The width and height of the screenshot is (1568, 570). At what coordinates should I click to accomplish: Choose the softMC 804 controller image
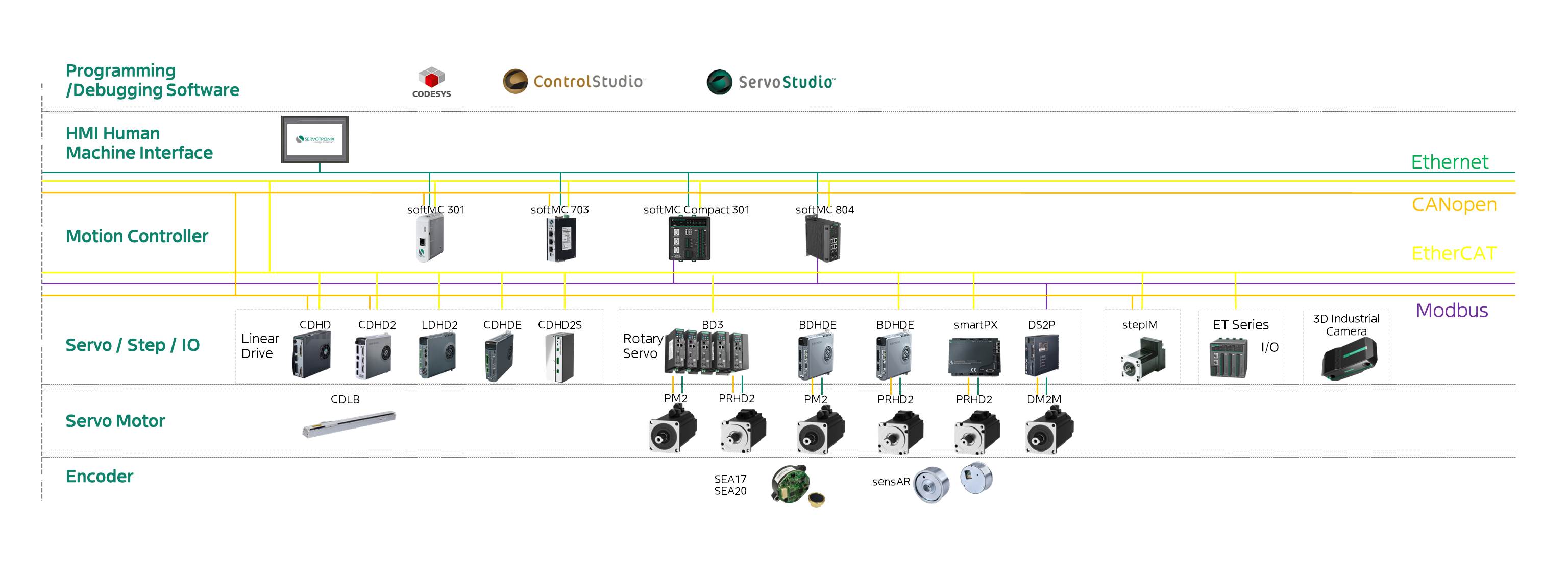[x=823, y=239]
